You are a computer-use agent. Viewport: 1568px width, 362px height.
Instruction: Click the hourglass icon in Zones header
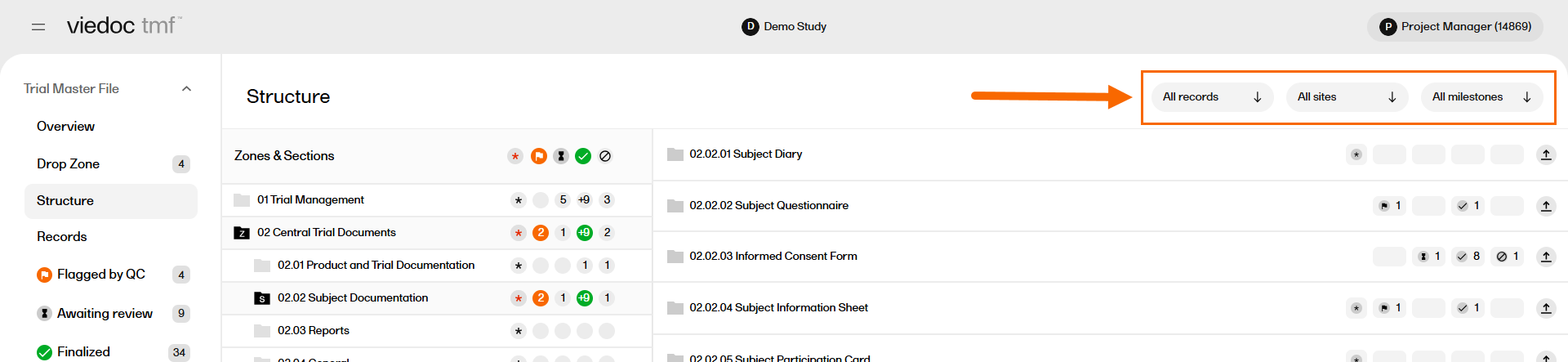pyautogui.click(x=561, y=156)
